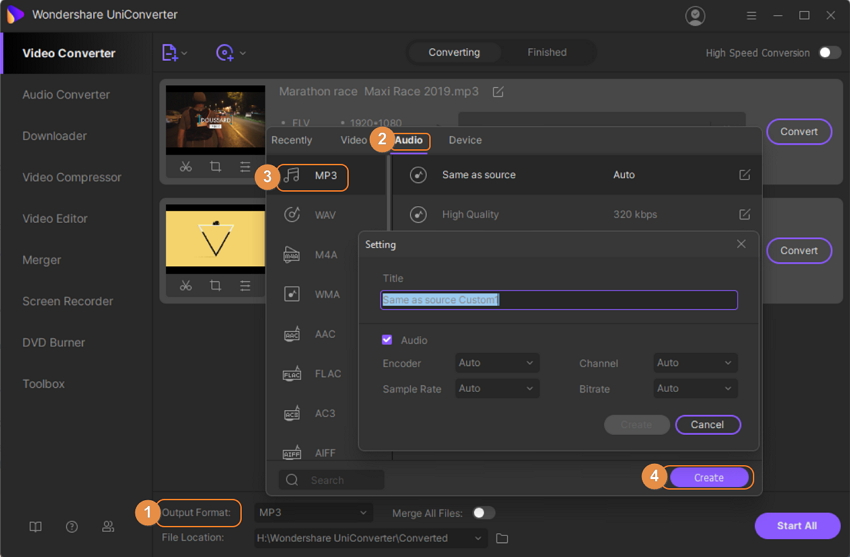Click the add files icon in toolbar
This screenshot has height=557, width=850.
(x=170, y=53)
